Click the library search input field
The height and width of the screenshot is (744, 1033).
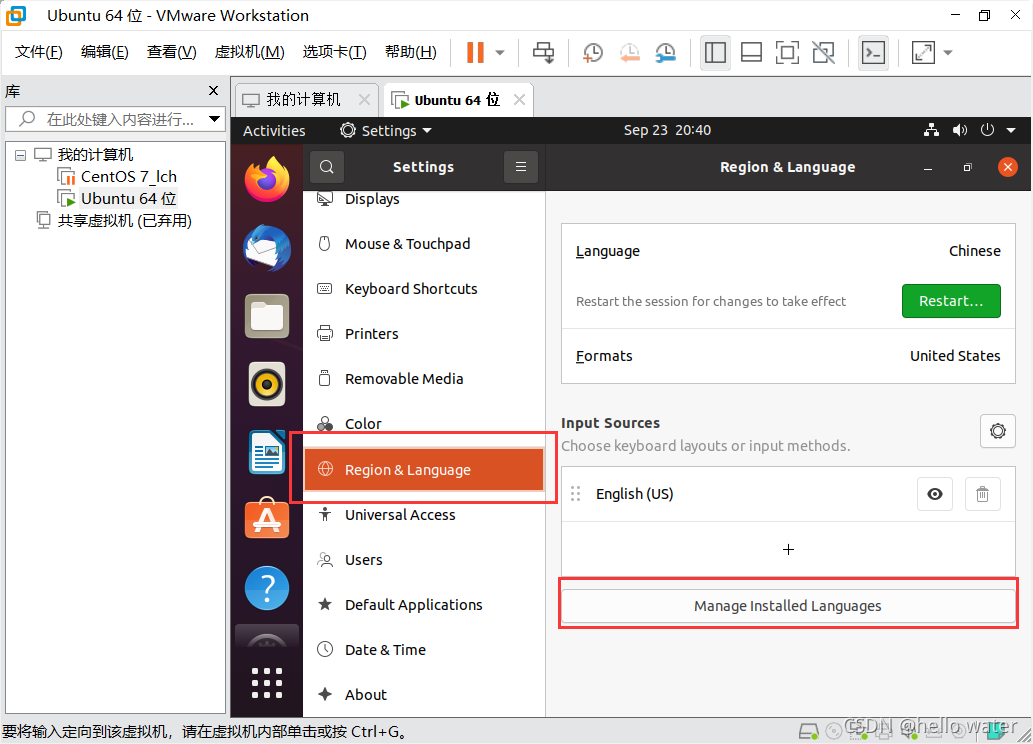[x=115, y=119]
